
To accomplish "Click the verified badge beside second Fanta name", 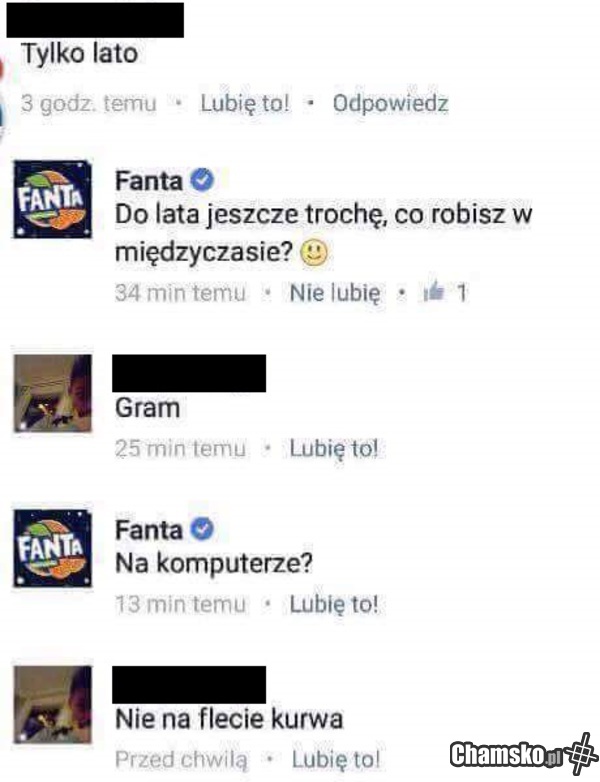I will click(202, 529).
